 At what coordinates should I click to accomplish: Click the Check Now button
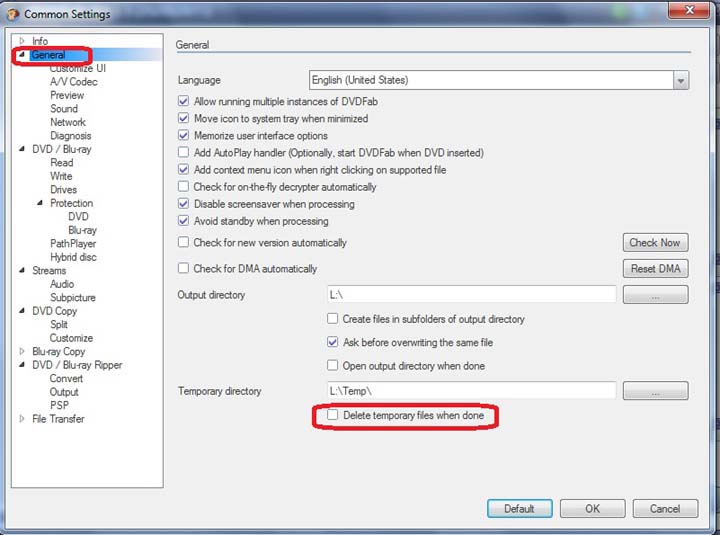pyautogui.click(x=655, y=242)
